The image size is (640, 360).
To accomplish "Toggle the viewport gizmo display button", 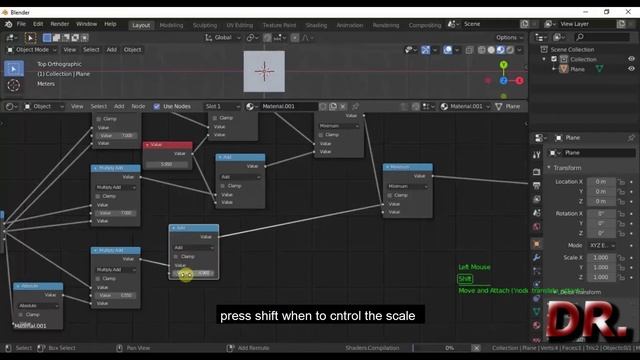I will 425,50.
